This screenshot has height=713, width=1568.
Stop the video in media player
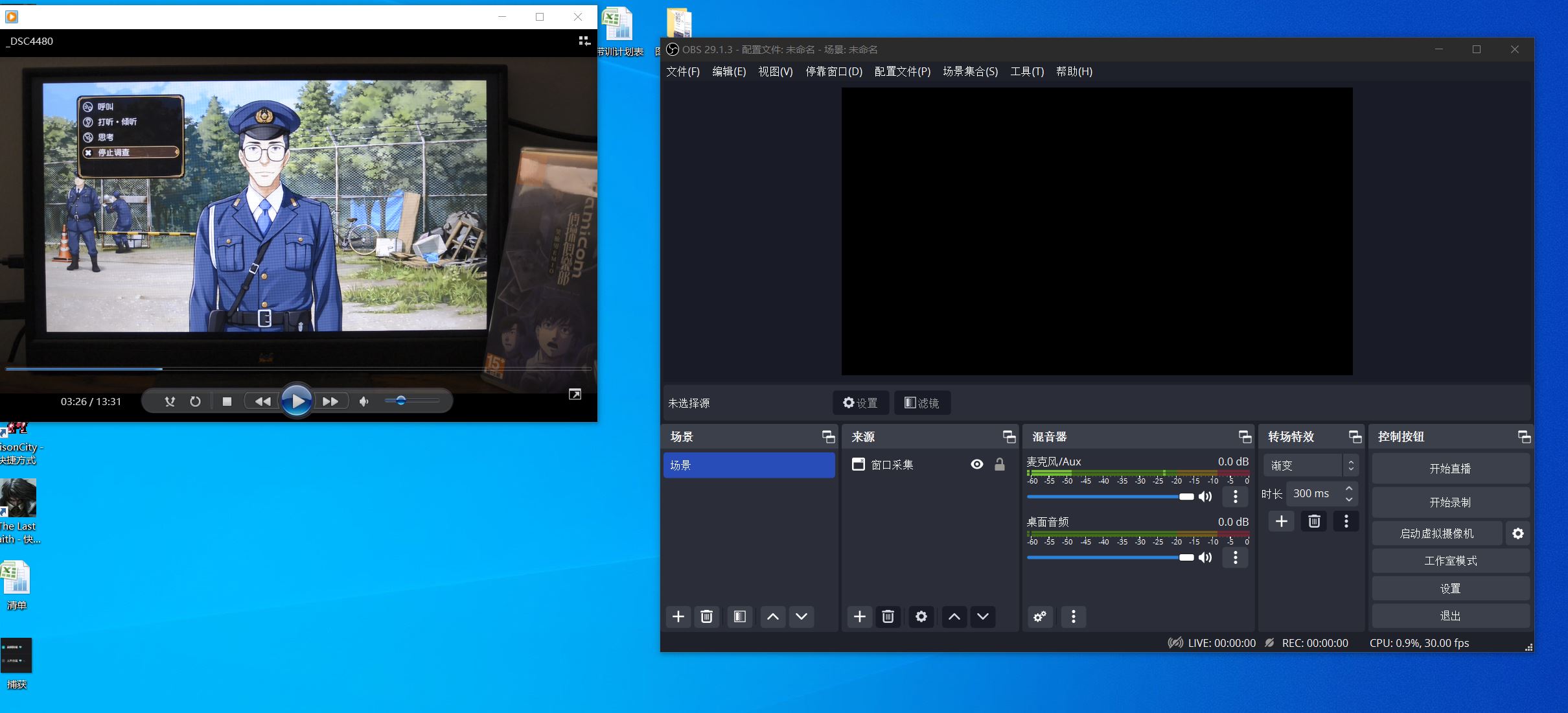pos(227,401)
